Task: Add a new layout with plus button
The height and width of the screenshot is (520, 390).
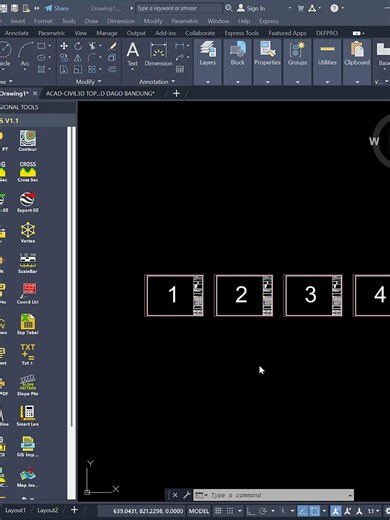Action: [x=74, y=510]
